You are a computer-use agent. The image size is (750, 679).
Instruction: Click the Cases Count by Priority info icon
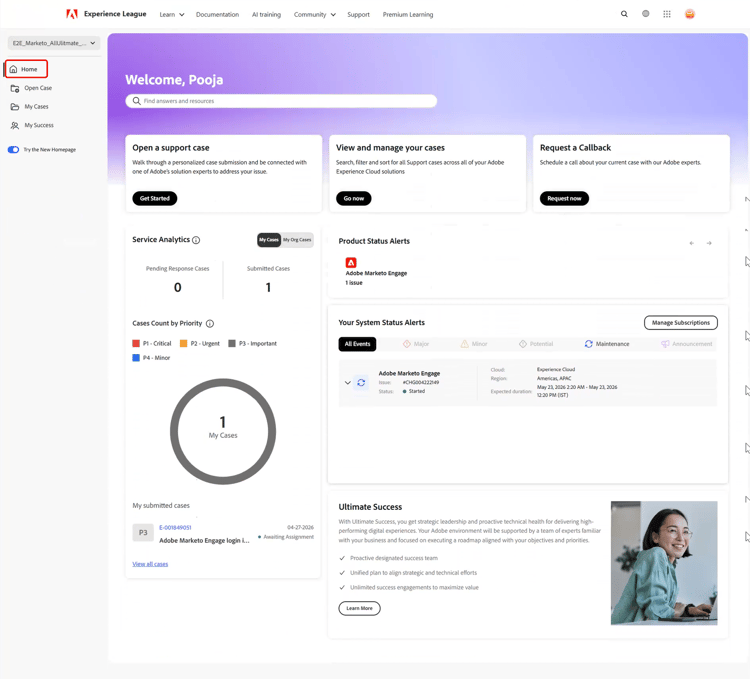pos(210,324)
